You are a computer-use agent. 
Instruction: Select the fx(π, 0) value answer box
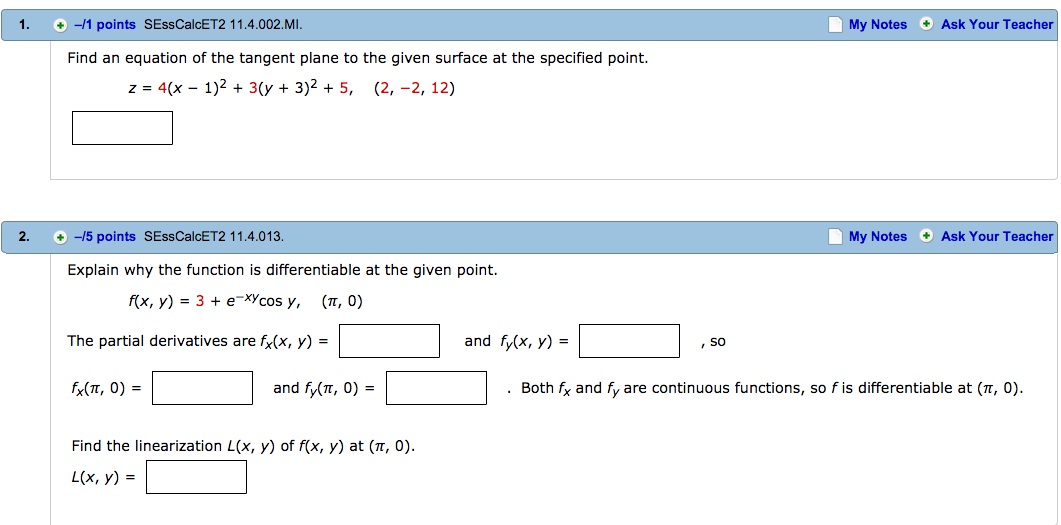[x=202, y=388]
